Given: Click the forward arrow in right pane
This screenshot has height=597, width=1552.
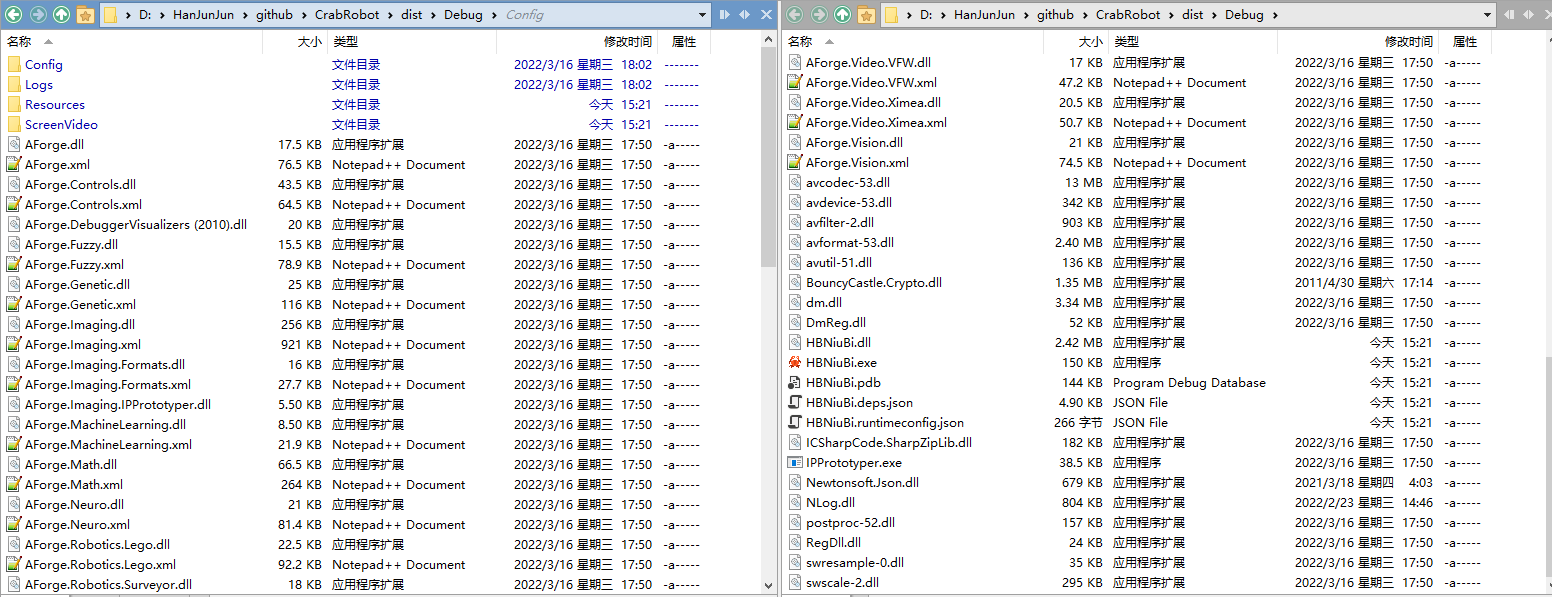Looking at the screenshot, I should point(819,15).
